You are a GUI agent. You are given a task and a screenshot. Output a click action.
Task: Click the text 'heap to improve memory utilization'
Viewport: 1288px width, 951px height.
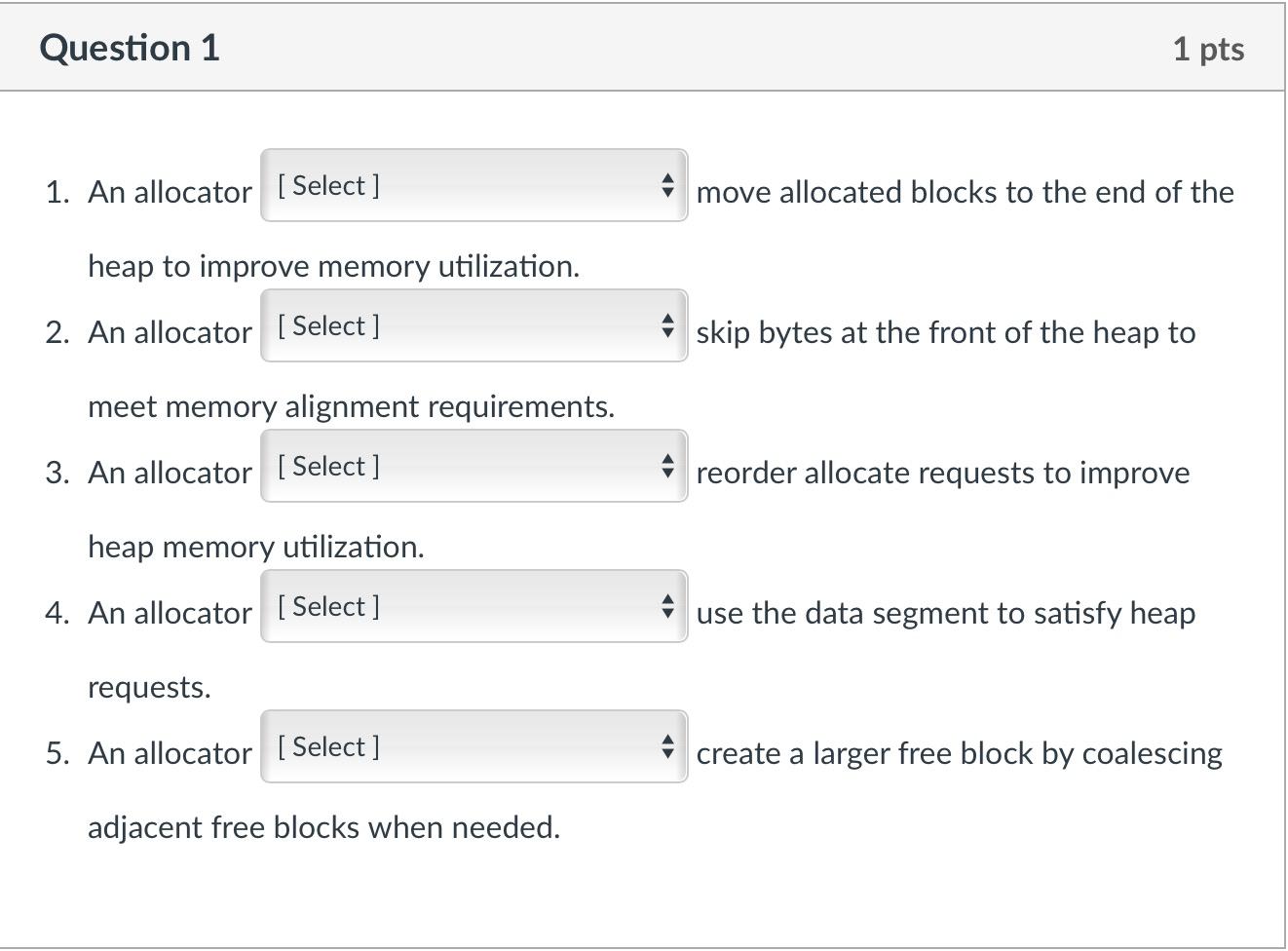333,266
